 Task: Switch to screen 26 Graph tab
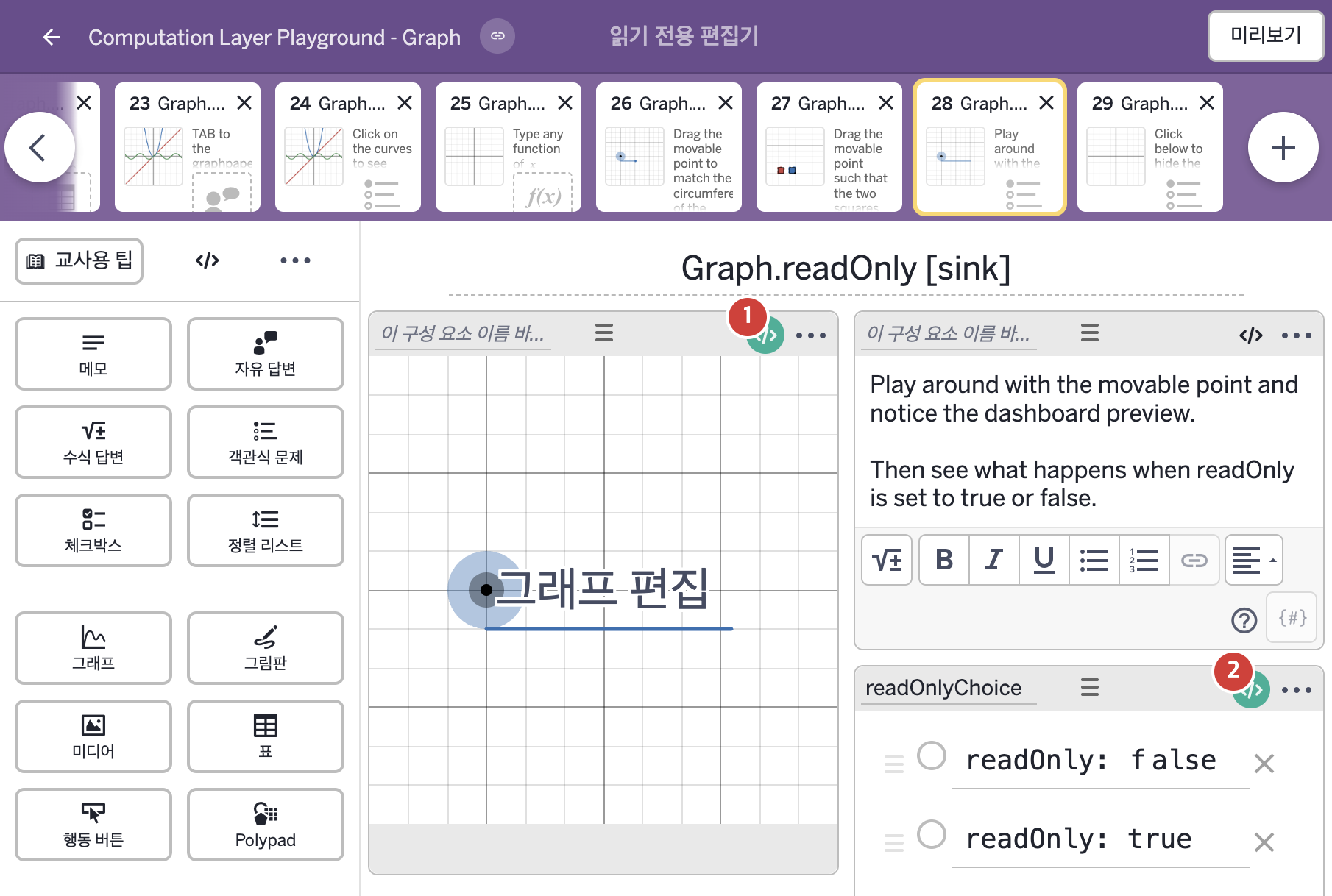point(669,147)
